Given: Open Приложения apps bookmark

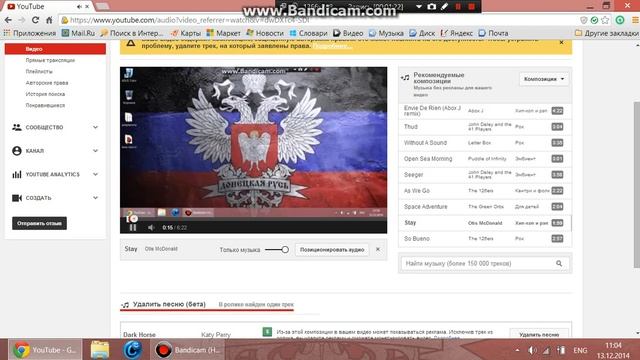Looking at the screenshot, I should [x=30, y=33].
